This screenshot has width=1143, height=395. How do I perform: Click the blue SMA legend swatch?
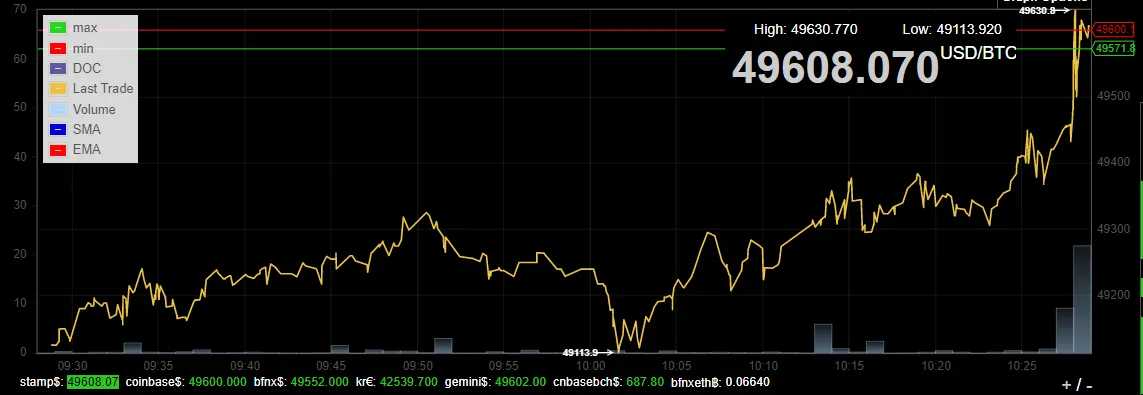(x=58, y=130)
